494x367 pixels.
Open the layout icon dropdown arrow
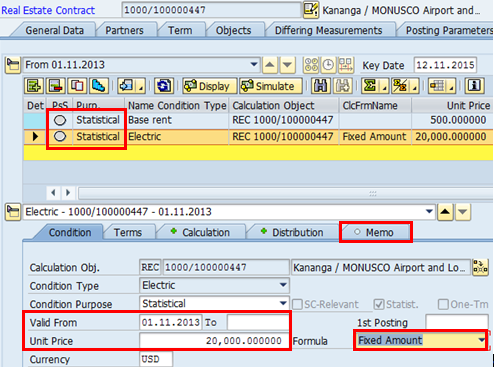[x=452, y=87]
